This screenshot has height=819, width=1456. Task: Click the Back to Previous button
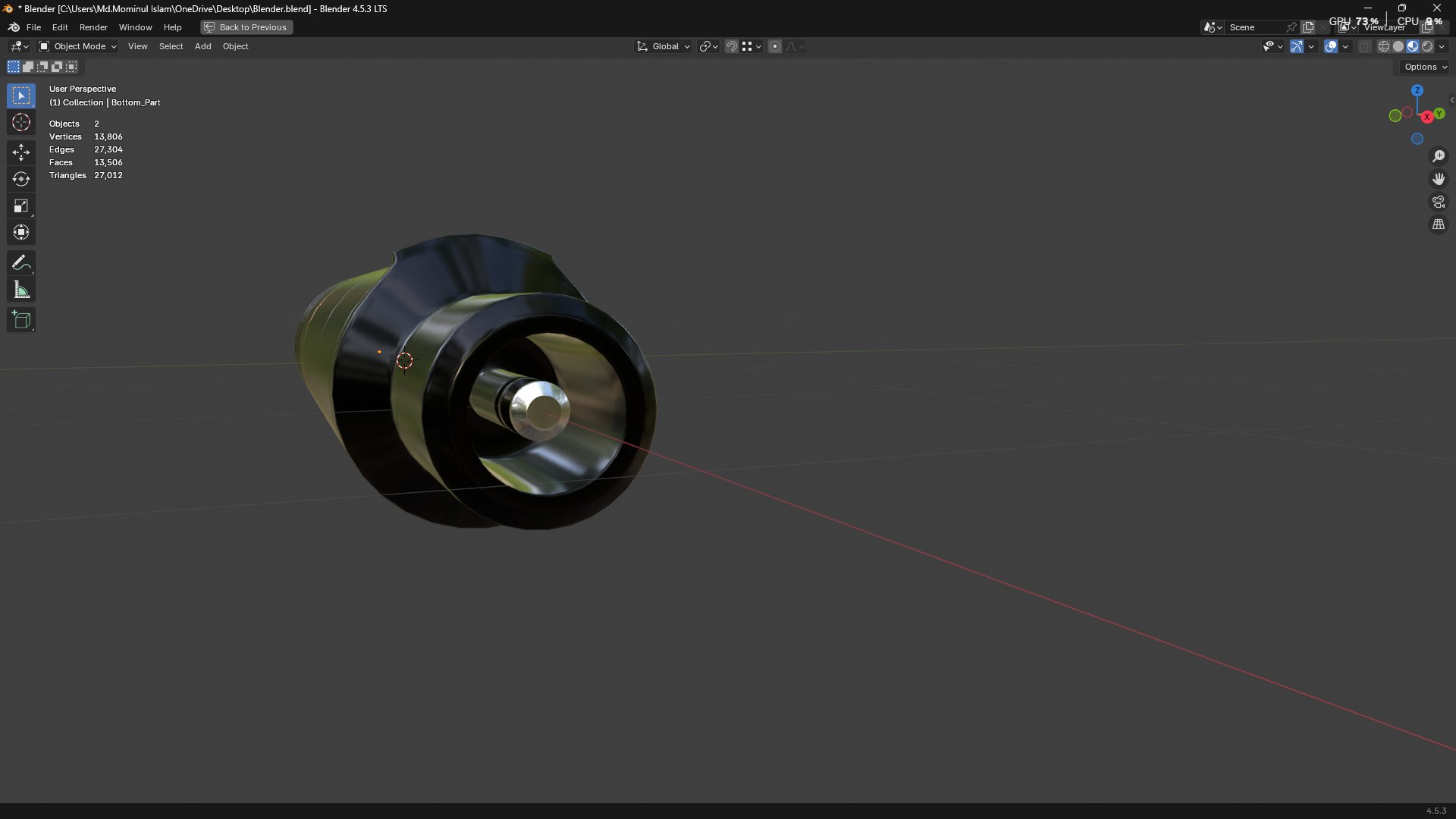(246, 27)
